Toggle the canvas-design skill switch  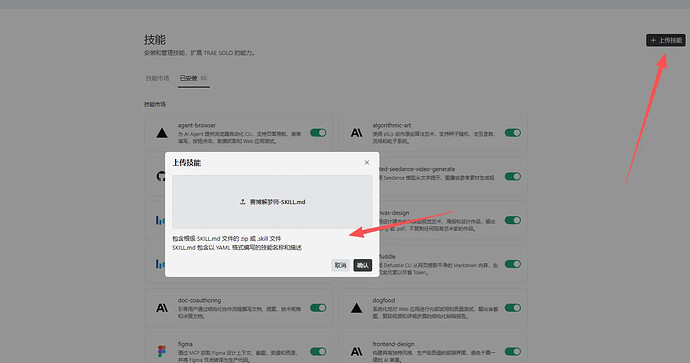tap(513, 220)
